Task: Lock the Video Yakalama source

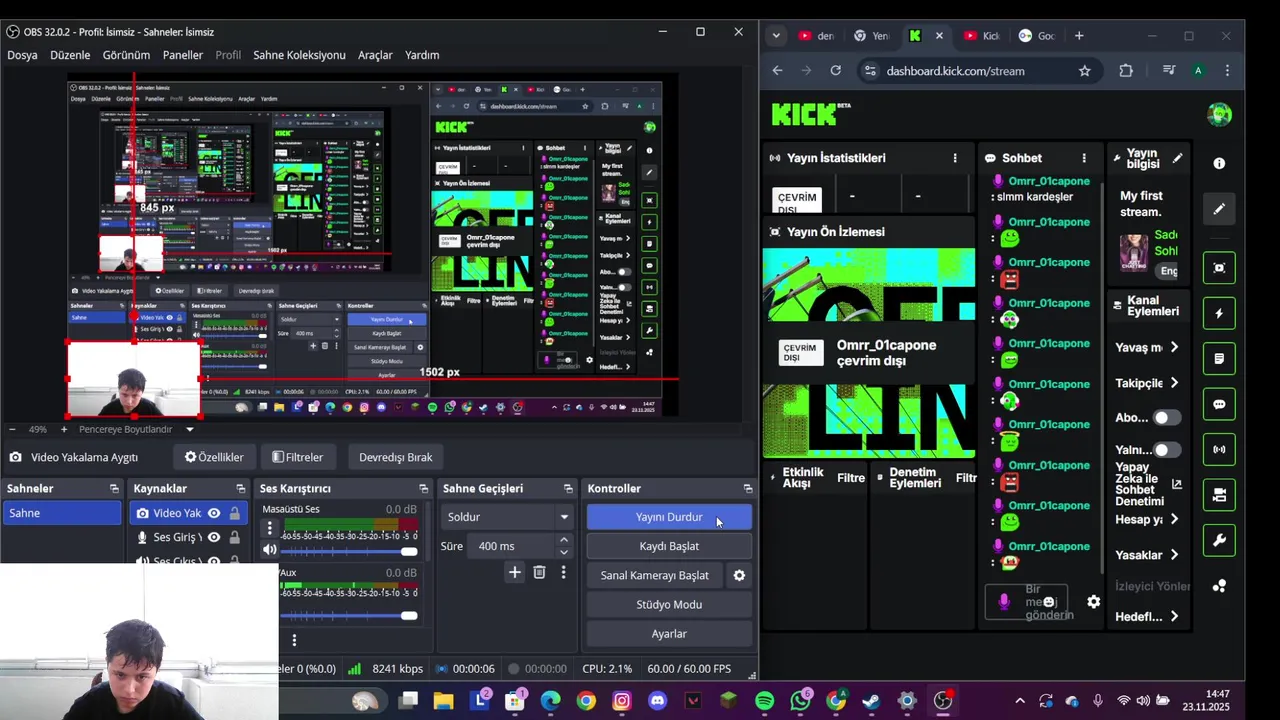Action: click(x=235, y=513)
